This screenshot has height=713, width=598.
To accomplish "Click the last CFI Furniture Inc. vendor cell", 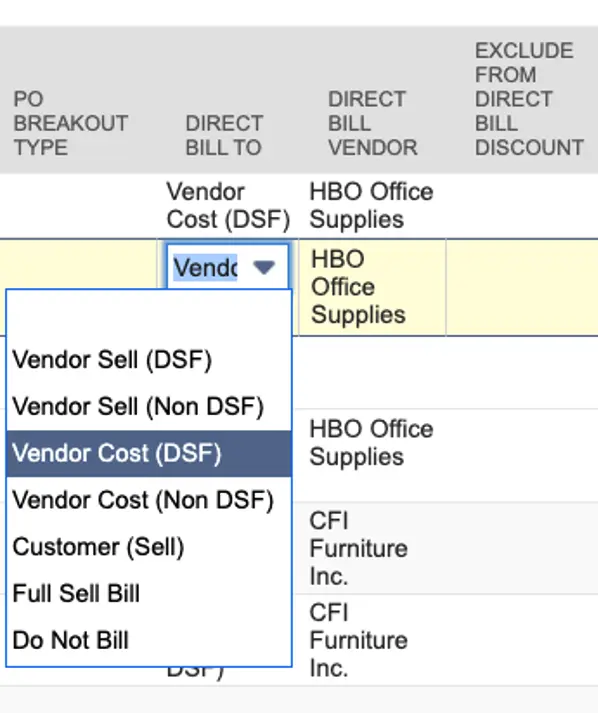I will pos(358,640).
